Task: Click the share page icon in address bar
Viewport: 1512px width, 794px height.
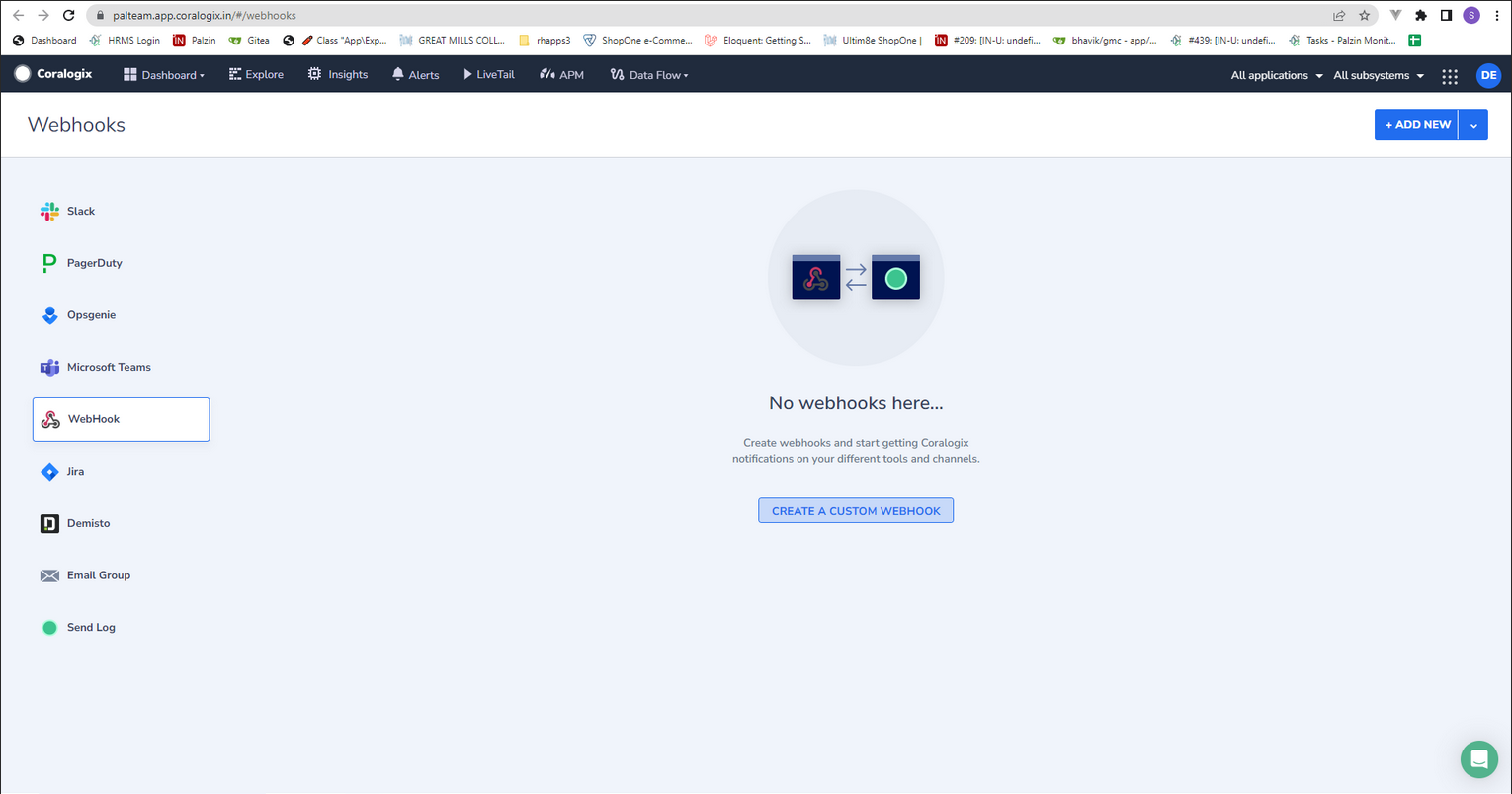Action: [x=1339, y=15]
